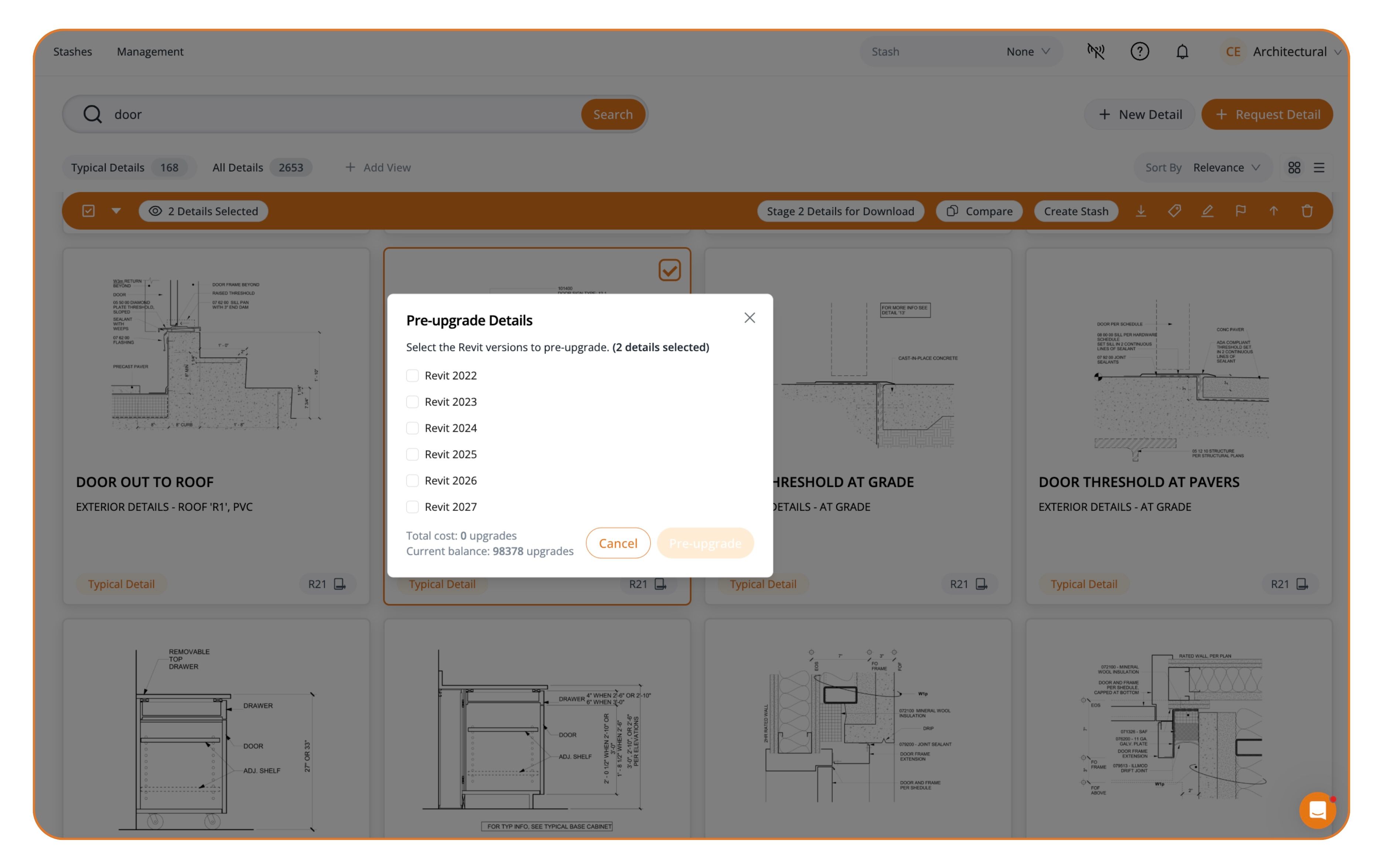Switch to grid view layout
This screenshot has height=868, width=1383.
pyautogui.click(x=1294, y=168)
